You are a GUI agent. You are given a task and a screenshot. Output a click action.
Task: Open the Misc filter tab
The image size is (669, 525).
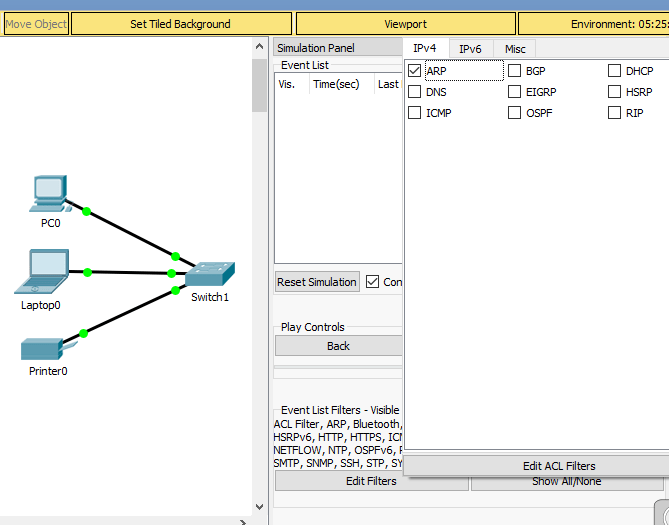coord(515,49)
